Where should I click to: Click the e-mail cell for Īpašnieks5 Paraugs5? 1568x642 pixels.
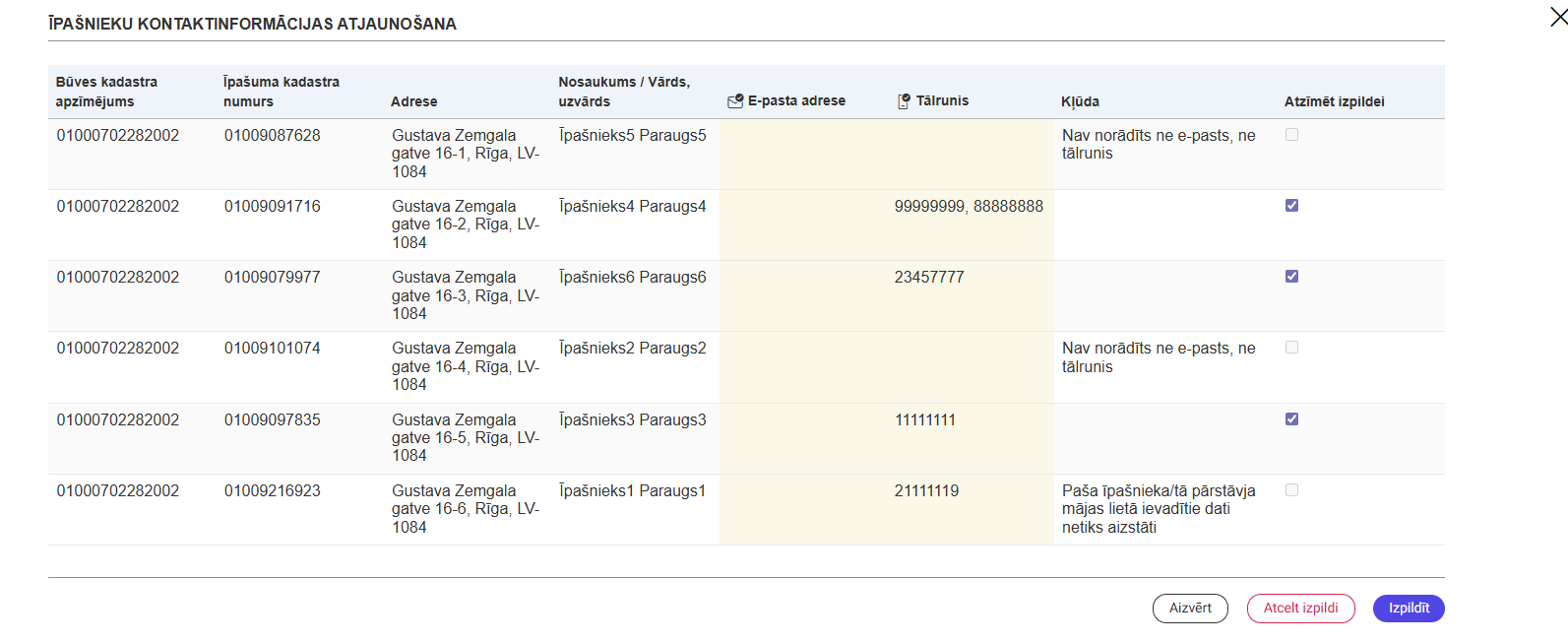point(803,154)
